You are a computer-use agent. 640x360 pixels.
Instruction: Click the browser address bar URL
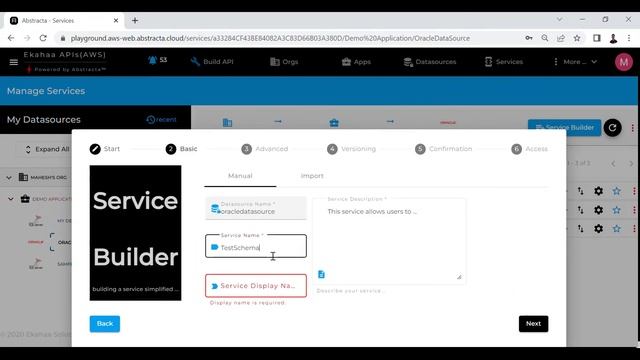pyautogui.click(x=270, y=38)
